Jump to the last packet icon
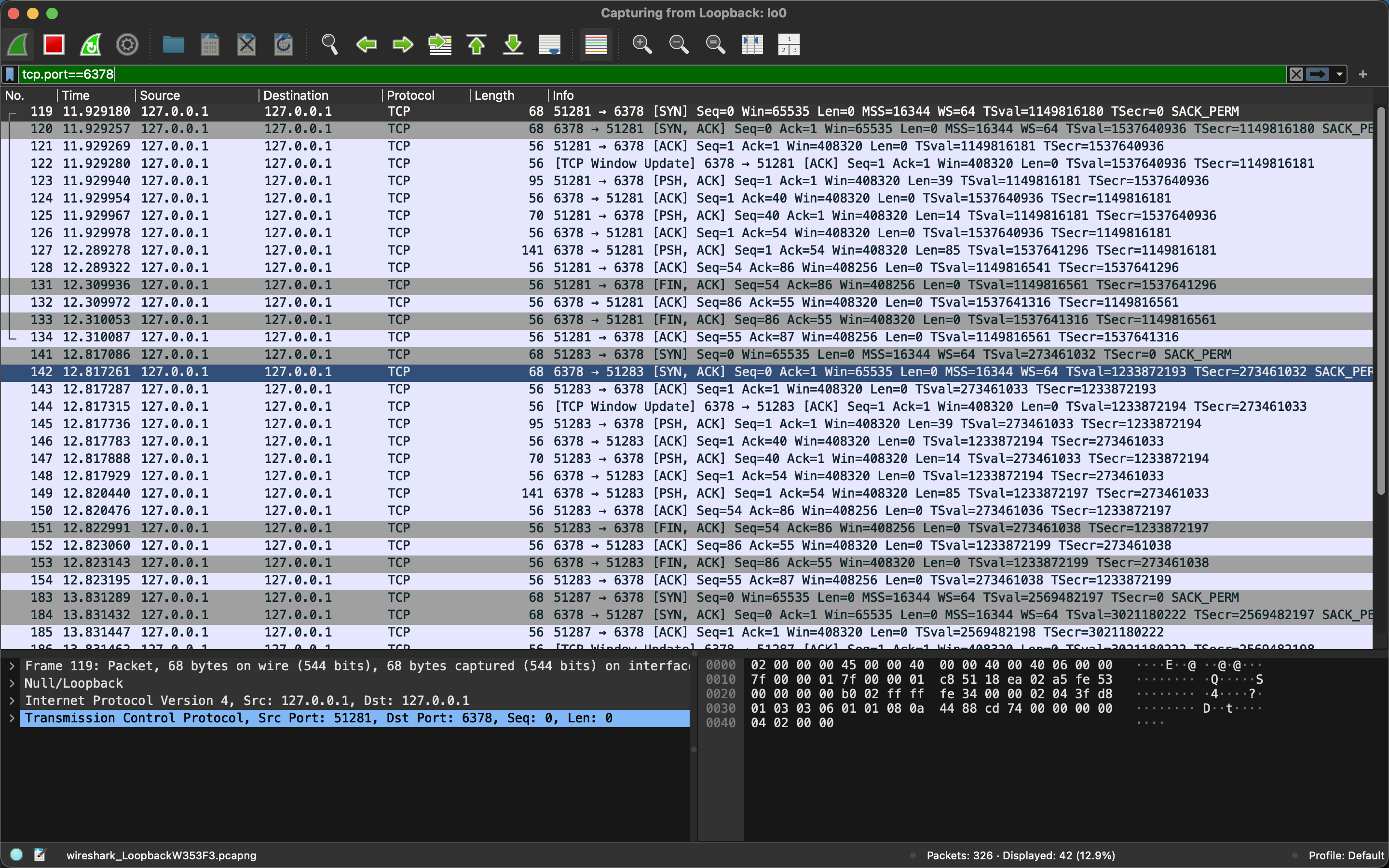This screenshot has height=868, width=1389. tap(513, 44)
